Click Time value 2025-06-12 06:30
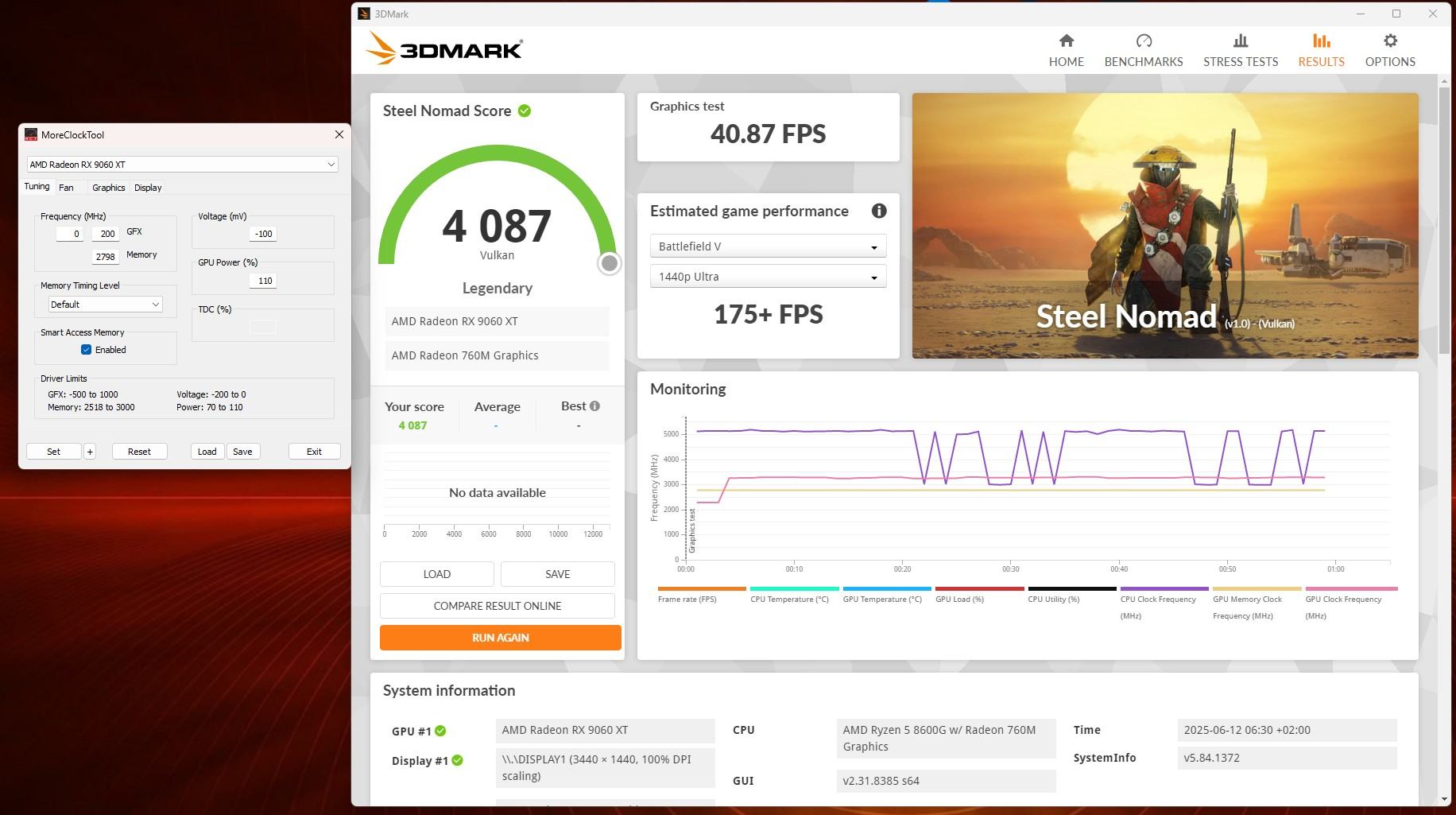 click(1287, 730)
